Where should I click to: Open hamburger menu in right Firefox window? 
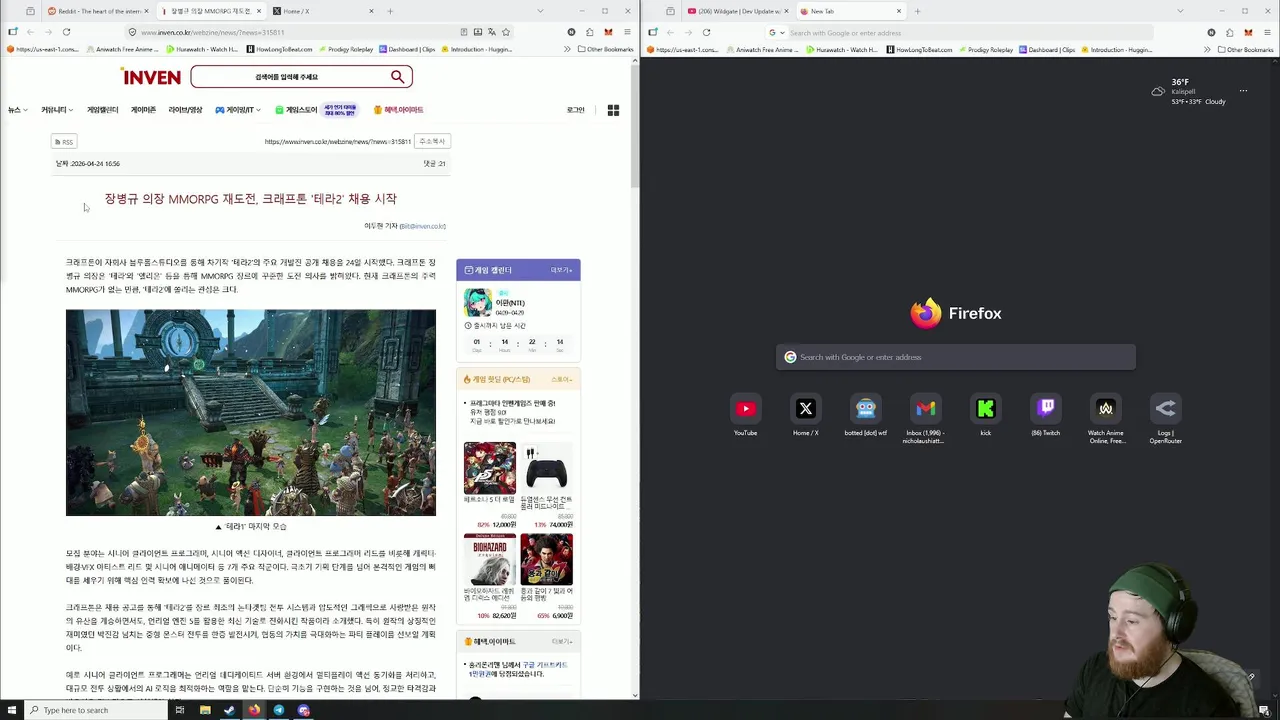(x=1267, y=32)
